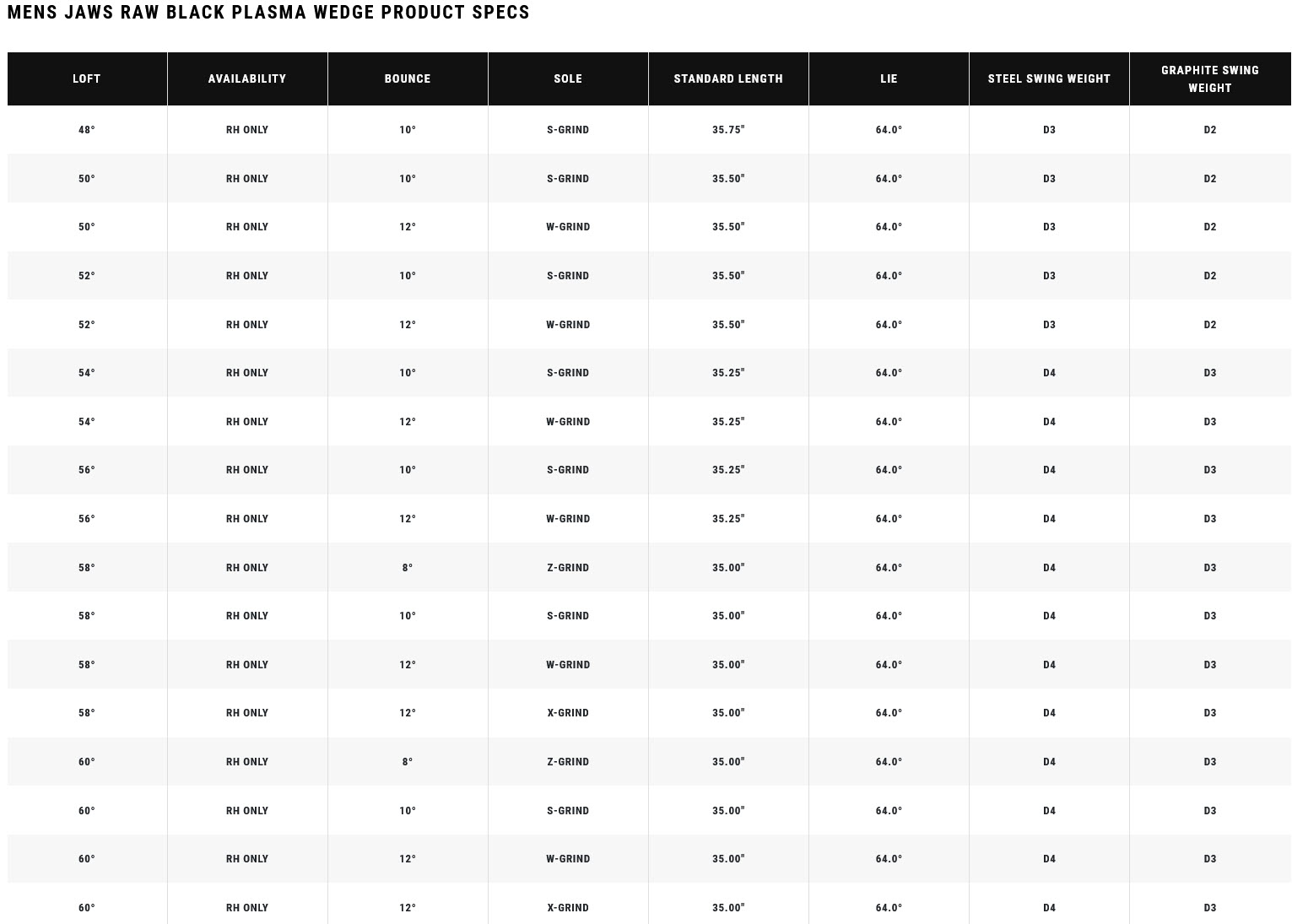Screen dimensions: 1292x924
Task: Select W-GRIND in the 50° row
Action: pyautogui.click(x=568, y=227)
